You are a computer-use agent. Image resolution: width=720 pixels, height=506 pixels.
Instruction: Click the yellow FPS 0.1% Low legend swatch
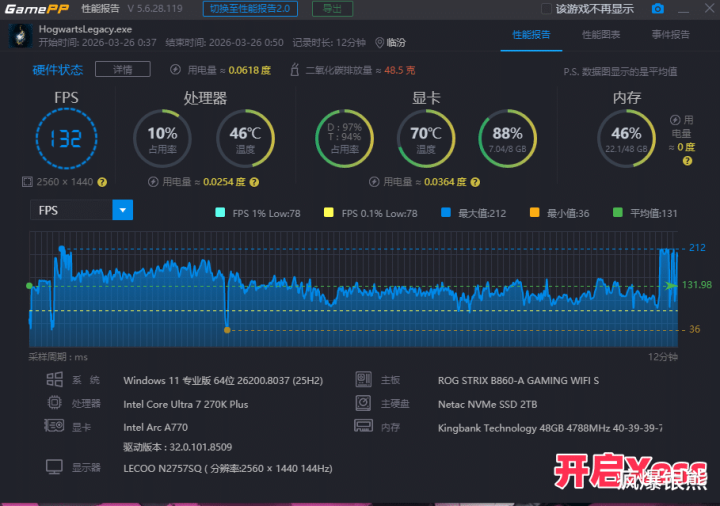(328, 213)
